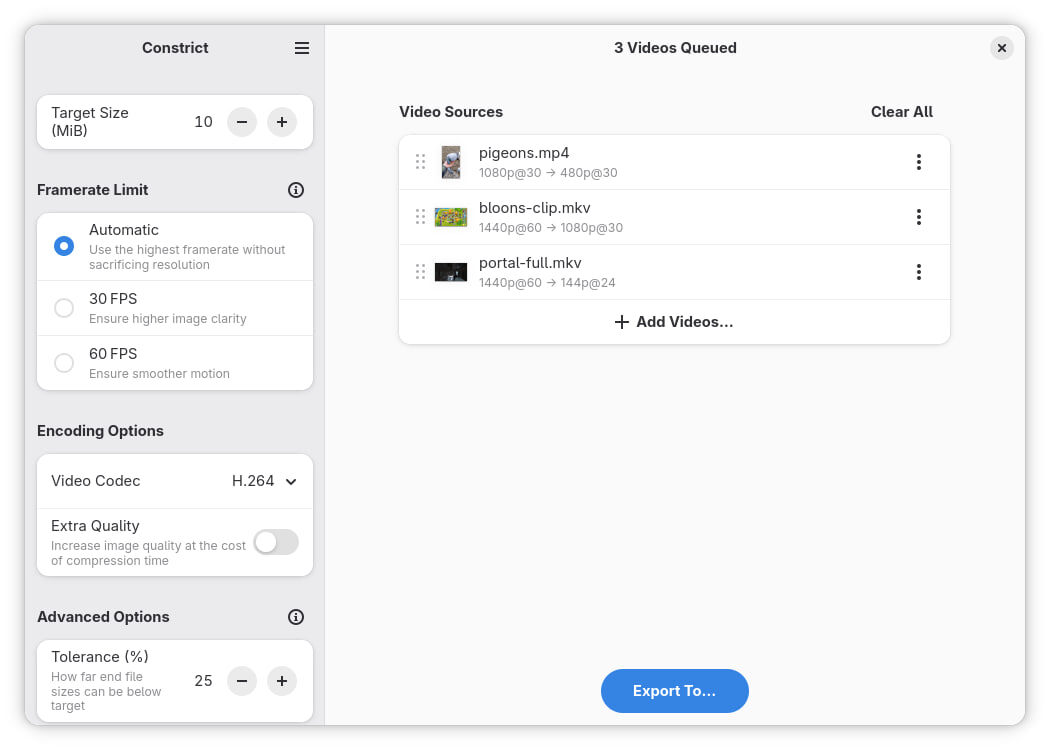This screenshot has height=750, width=1050.
Task: Click portal-full.mkv thumbnail
Action: [451, 272]
